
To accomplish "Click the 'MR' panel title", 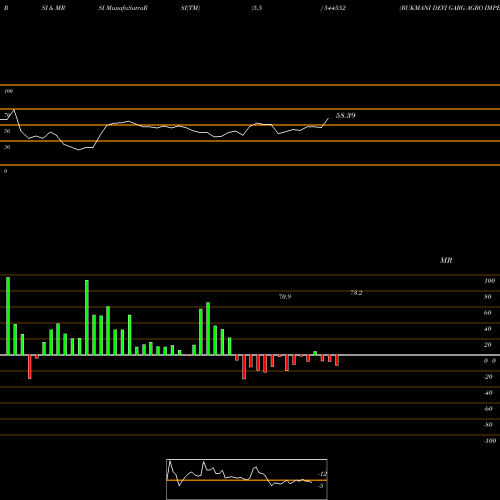I will [446, 260].
